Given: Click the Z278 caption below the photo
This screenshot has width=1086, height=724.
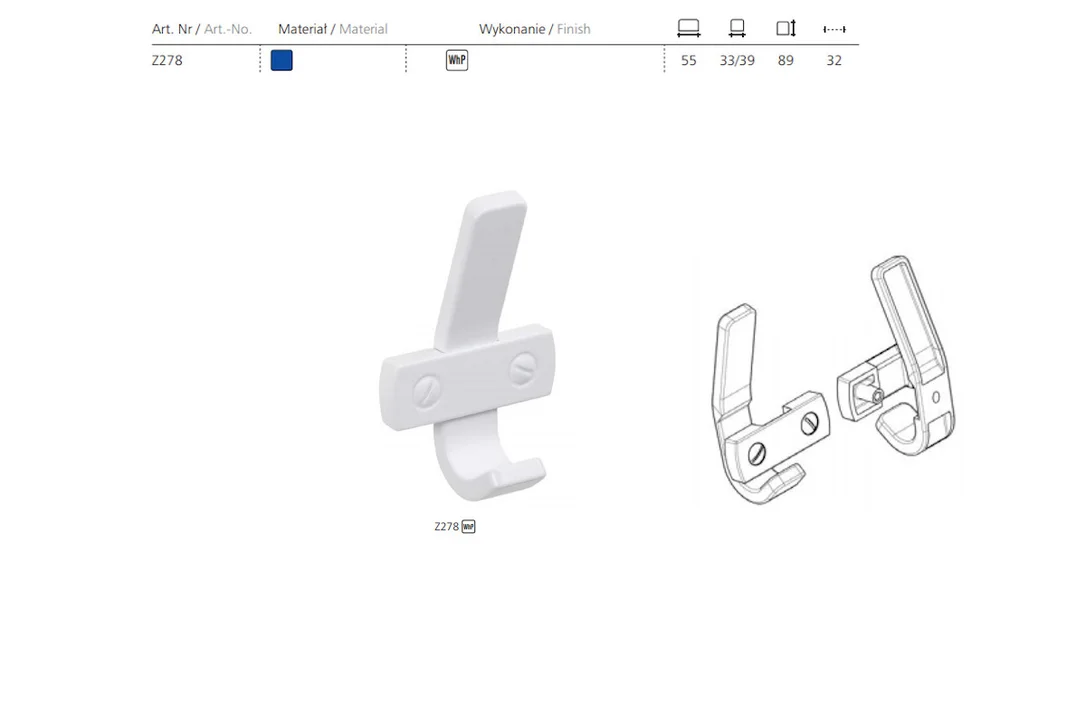Looking at the screenshot, I should point(446,527).
